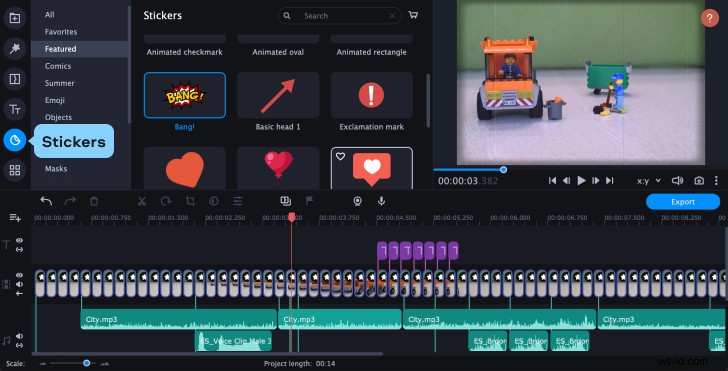
Task: Click the red timeline playhead marker
Action: click(292, 216)
